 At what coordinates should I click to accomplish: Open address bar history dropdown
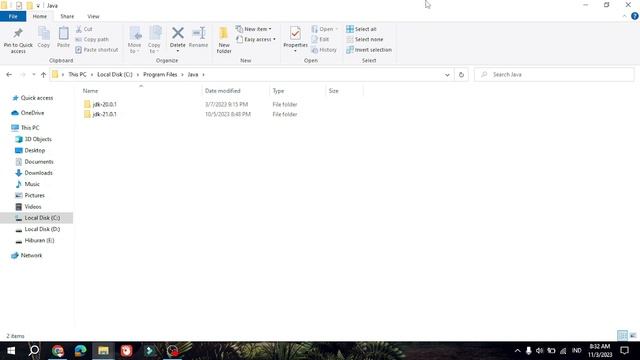[447, 75]
